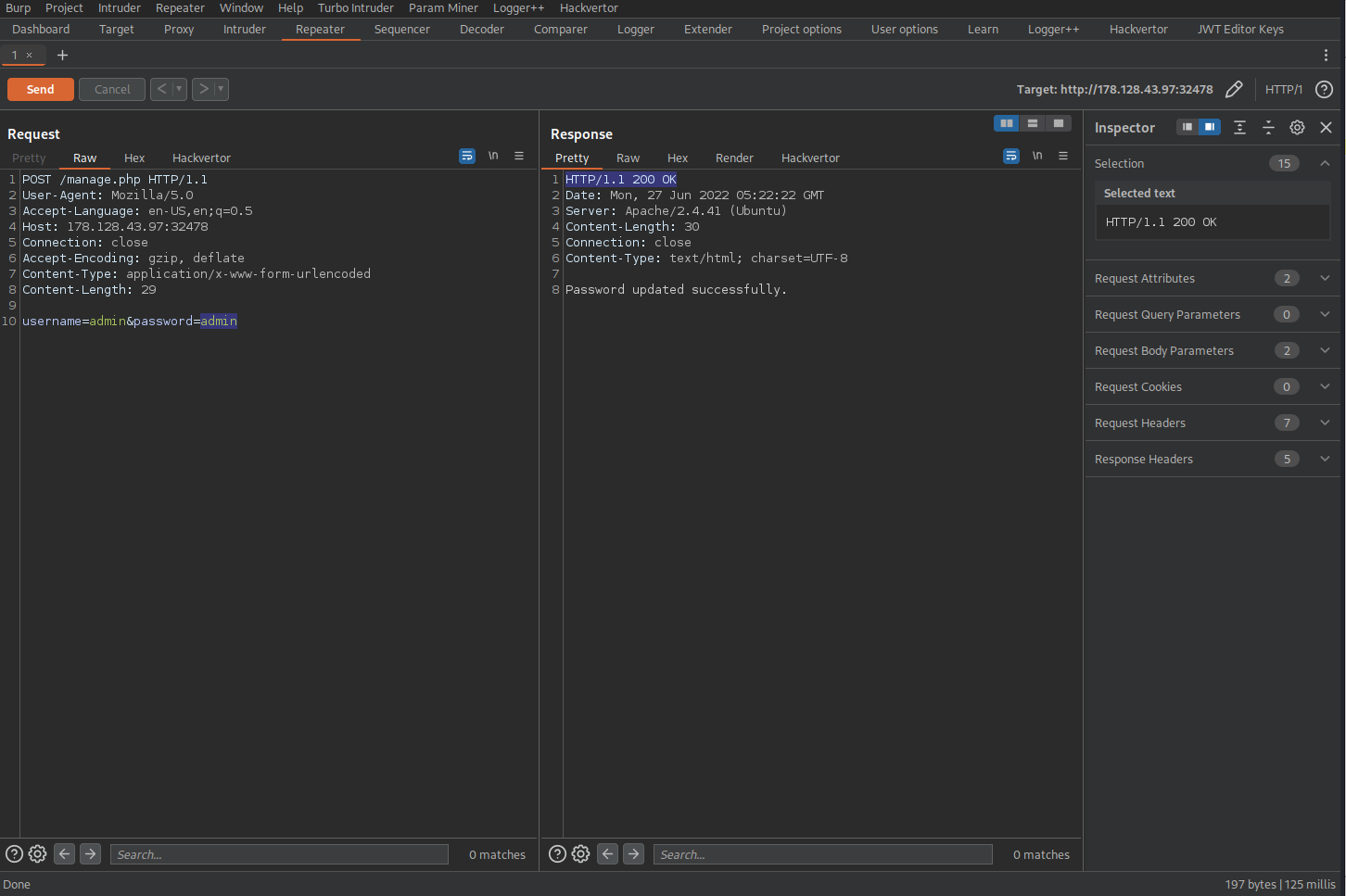Click Response search help icon
The image size is (1346, 896).
click(557, 853)
